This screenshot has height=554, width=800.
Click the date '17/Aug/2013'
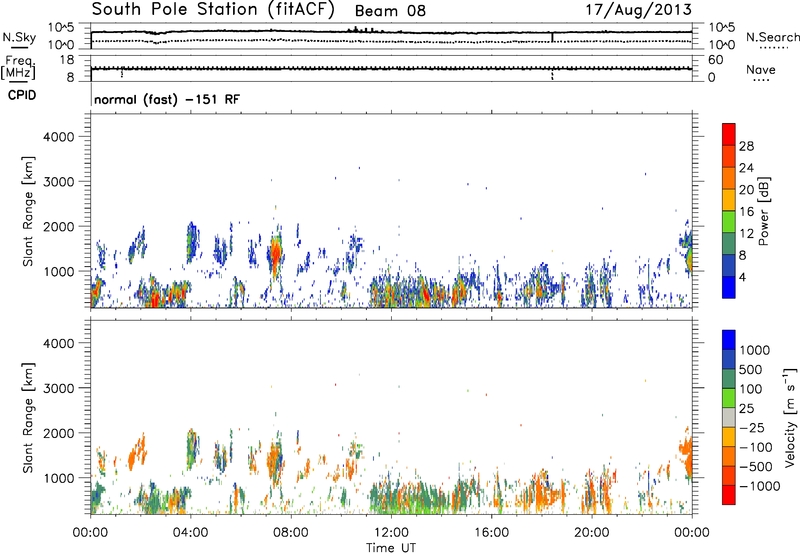[x=638, y=10]
